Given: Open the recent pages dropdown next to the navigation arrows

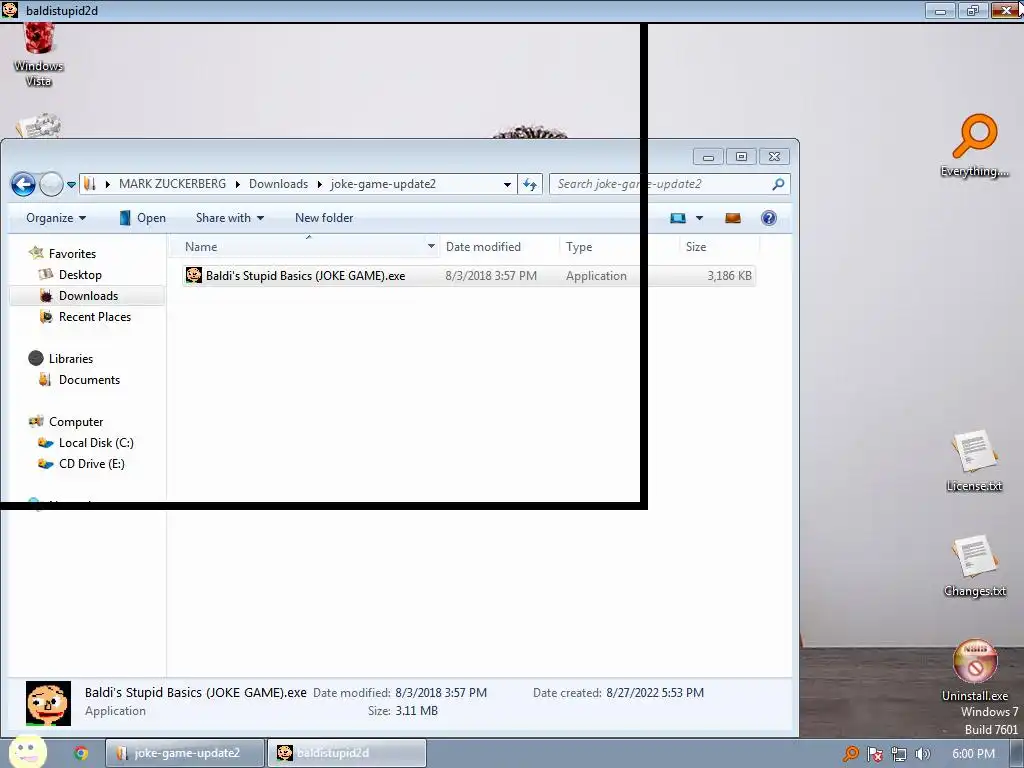Looking at the screenshot, I should pyautogui.click(x=71, y=185).
